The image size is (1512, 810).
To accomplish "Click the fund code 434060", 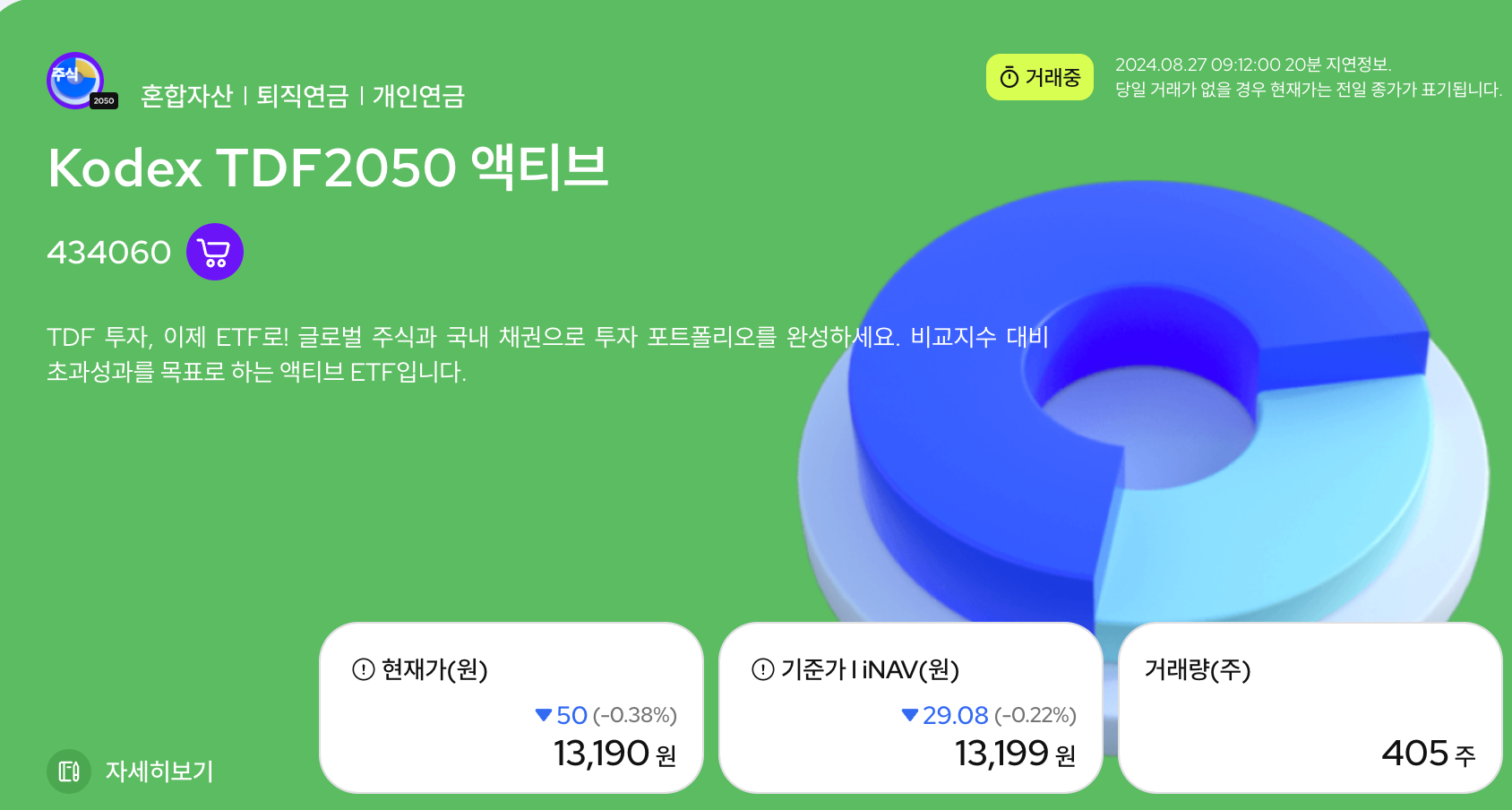I will (x=108, y=252).
